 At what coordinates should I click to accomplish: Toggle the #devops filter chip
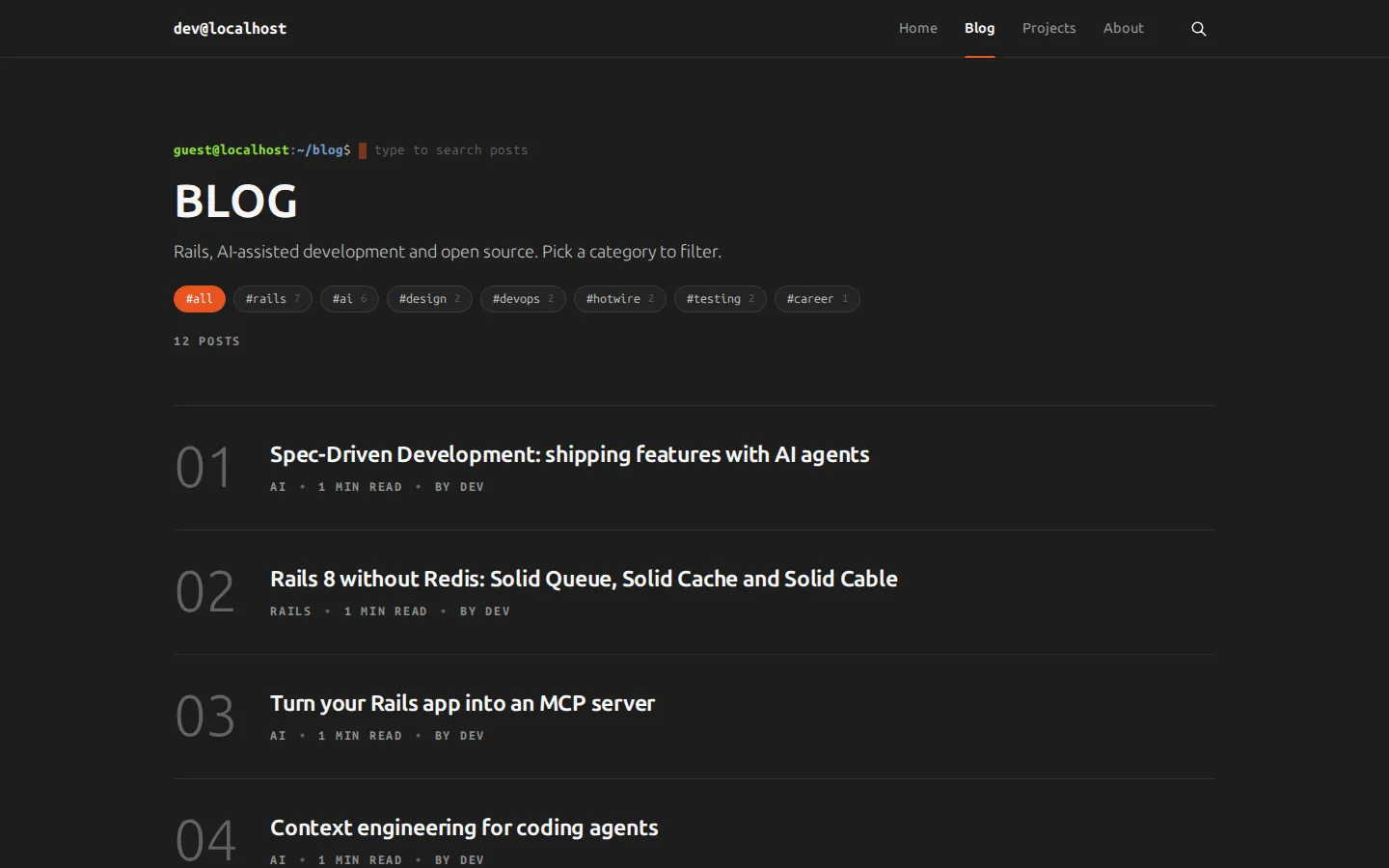523,299
